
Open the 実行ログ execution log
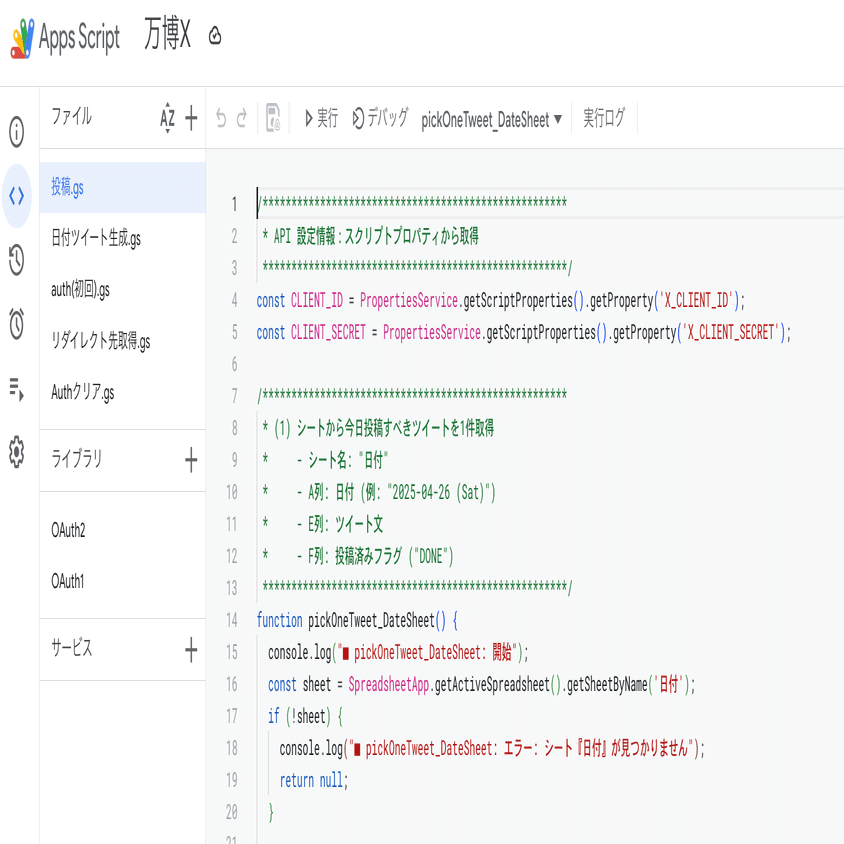coord(604,118)
